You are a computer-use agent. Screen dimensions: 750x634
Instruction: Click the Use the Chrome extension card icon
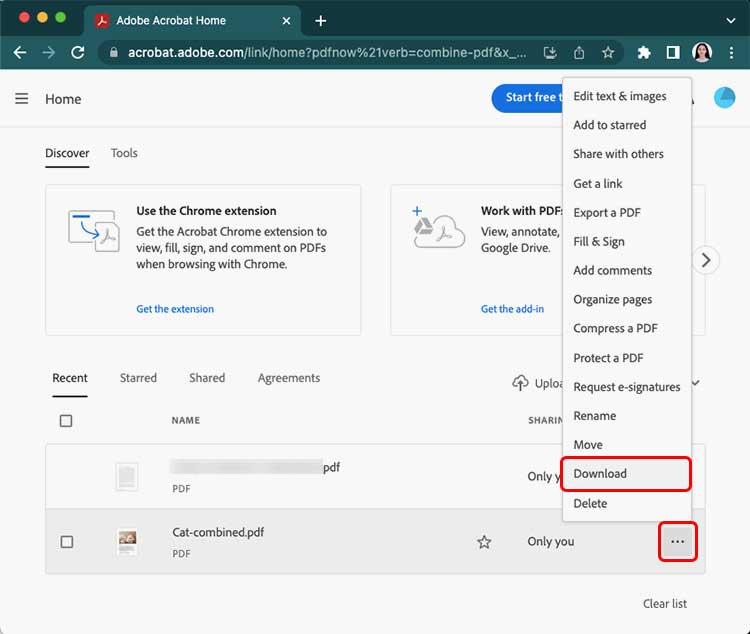click(94, 231)
